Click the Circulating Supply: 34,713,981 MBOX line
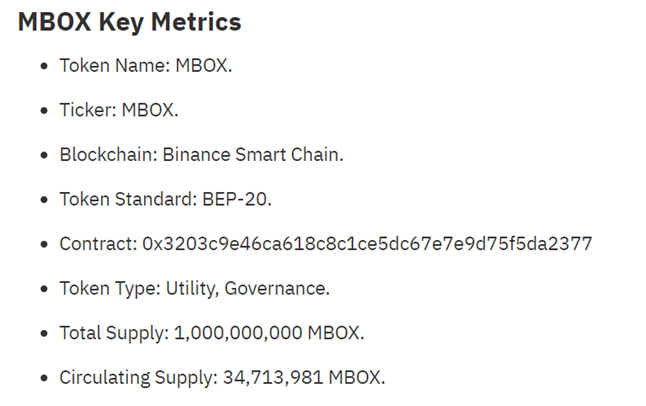646x406 pixels. [x=222, y=378]
